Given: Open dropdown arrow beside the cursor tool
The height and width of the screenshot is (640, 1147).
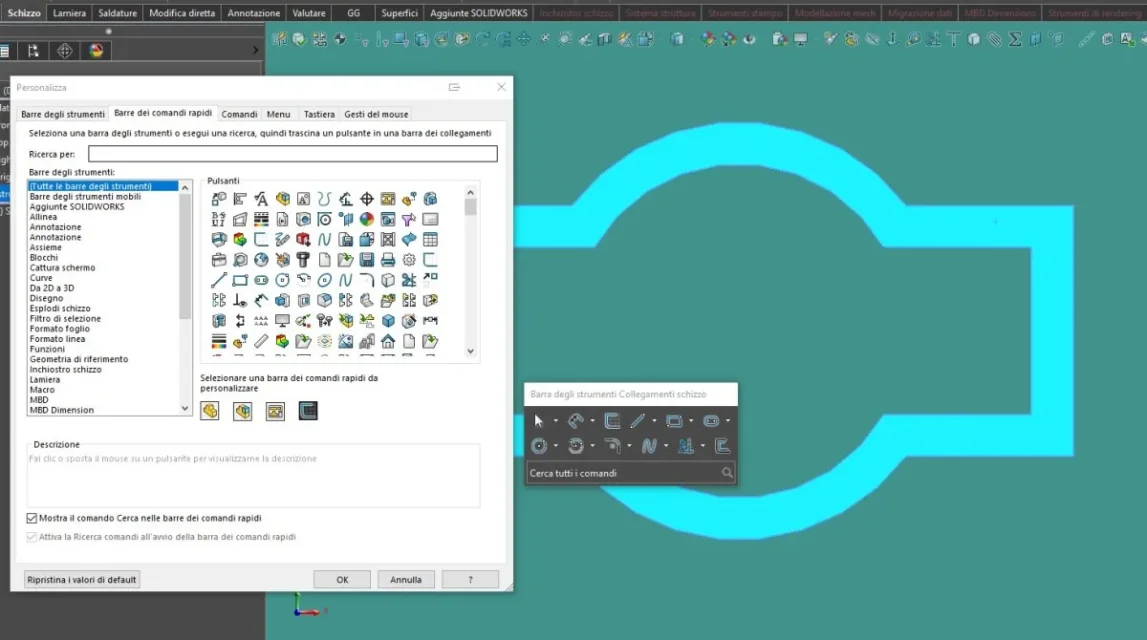Looking at the screenshot, I should [x=555, y=421].
